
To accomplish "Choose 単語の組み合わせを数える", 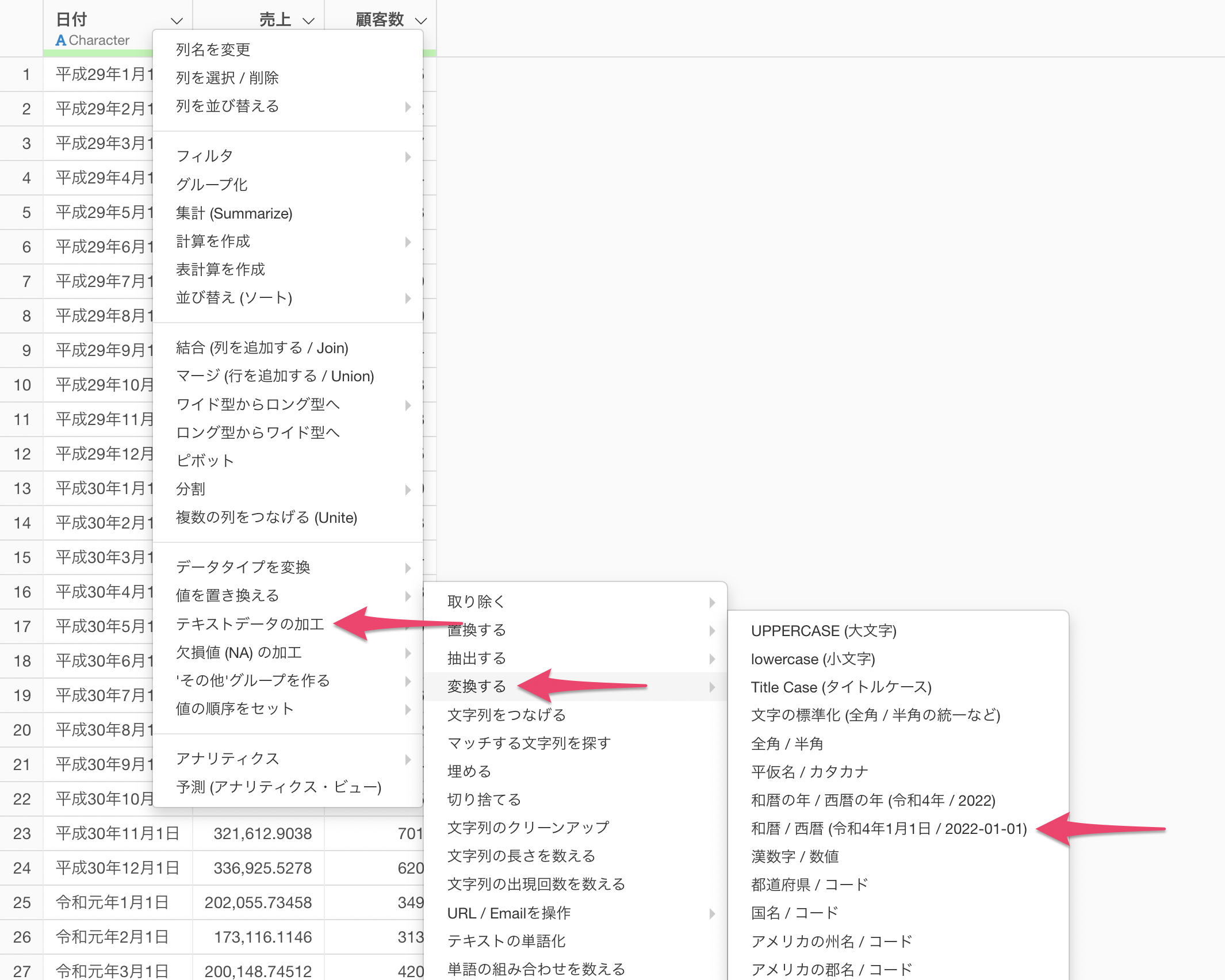I will (575, 969).
